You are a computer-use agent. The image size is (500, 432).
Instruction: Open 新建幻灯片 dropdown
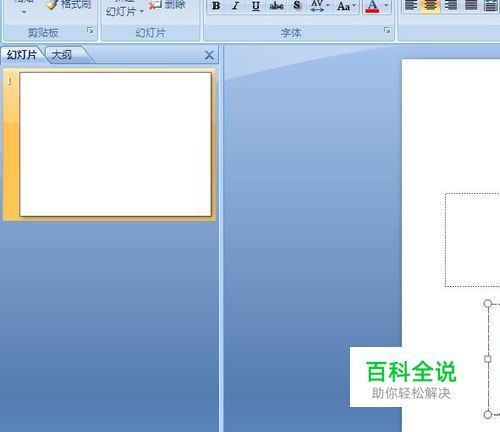tap(125, 12)
